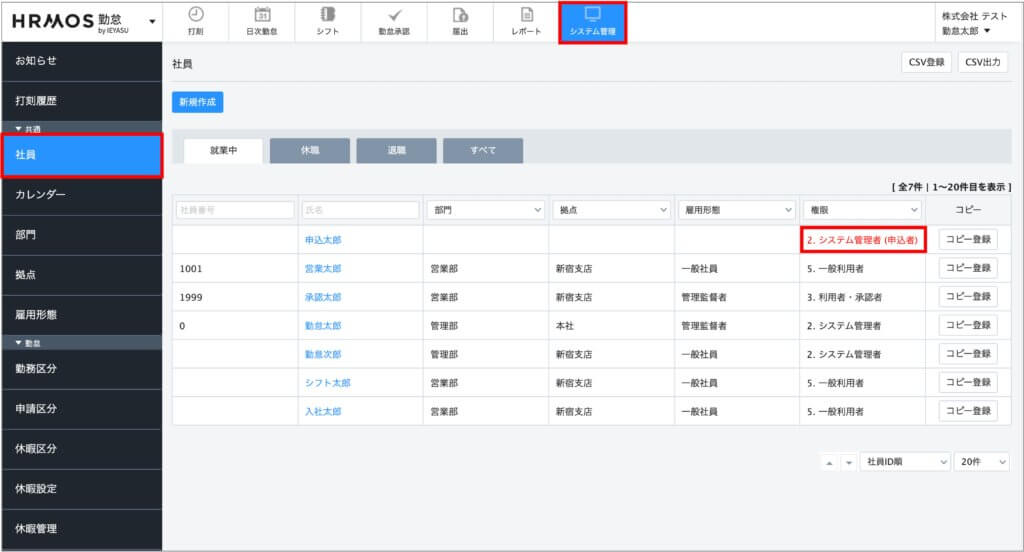Click the 新規作成 button
The height and width of the screenshot is (552, 1024).
(x=196, y=102)
